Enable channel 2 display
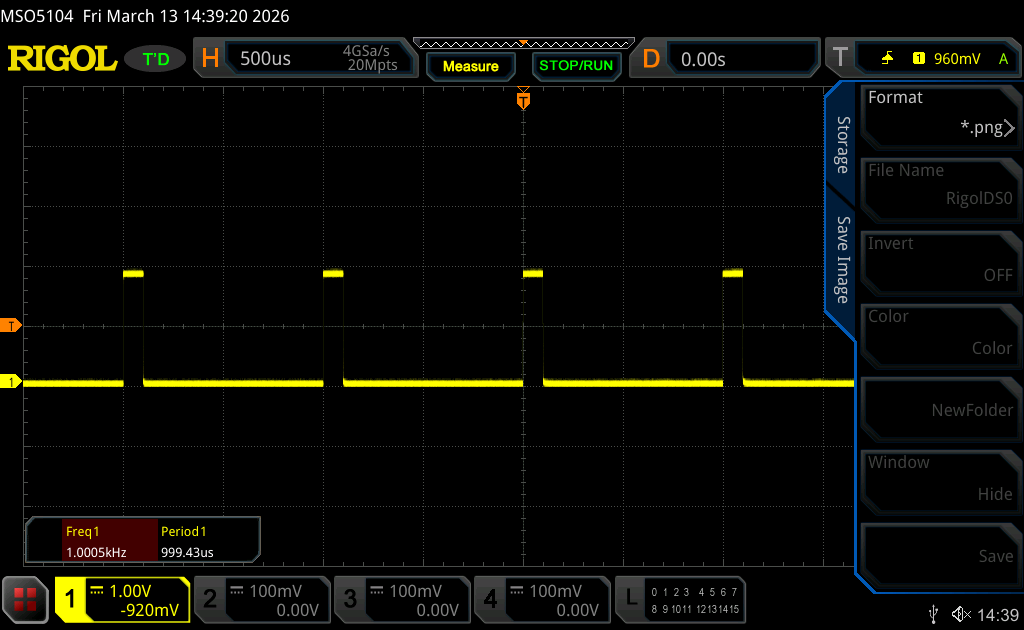 click(x=261, y=599)
